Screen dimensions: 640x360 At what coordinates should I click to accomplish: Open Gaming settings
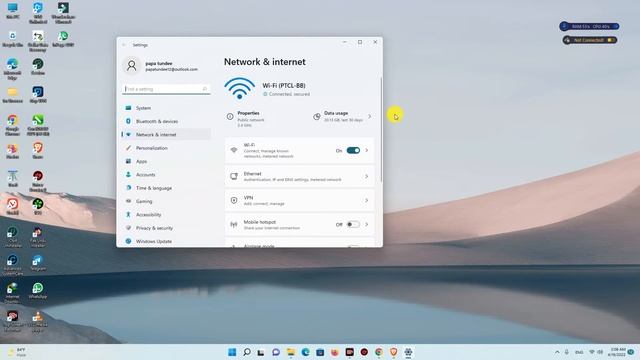(166, 201)
